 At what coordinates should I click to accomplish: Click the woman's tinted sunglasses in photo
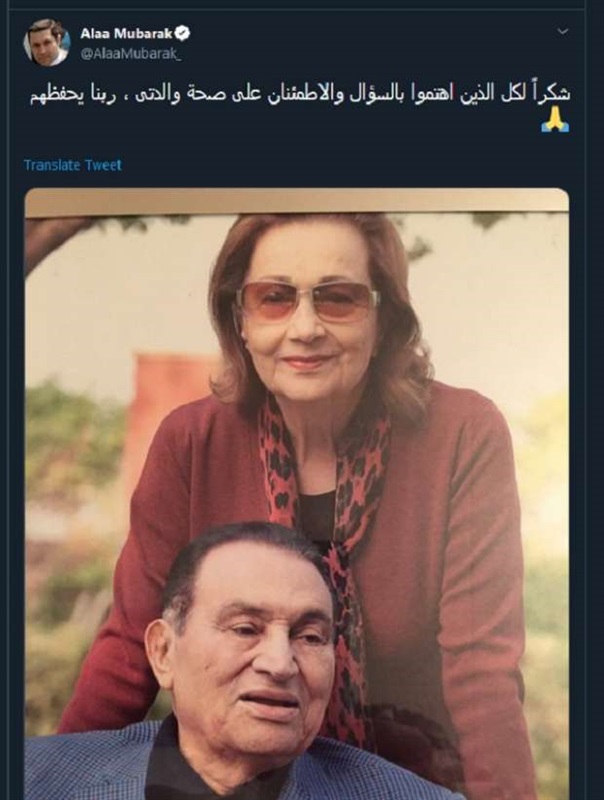pyautogui.click(x=307, y=299)
